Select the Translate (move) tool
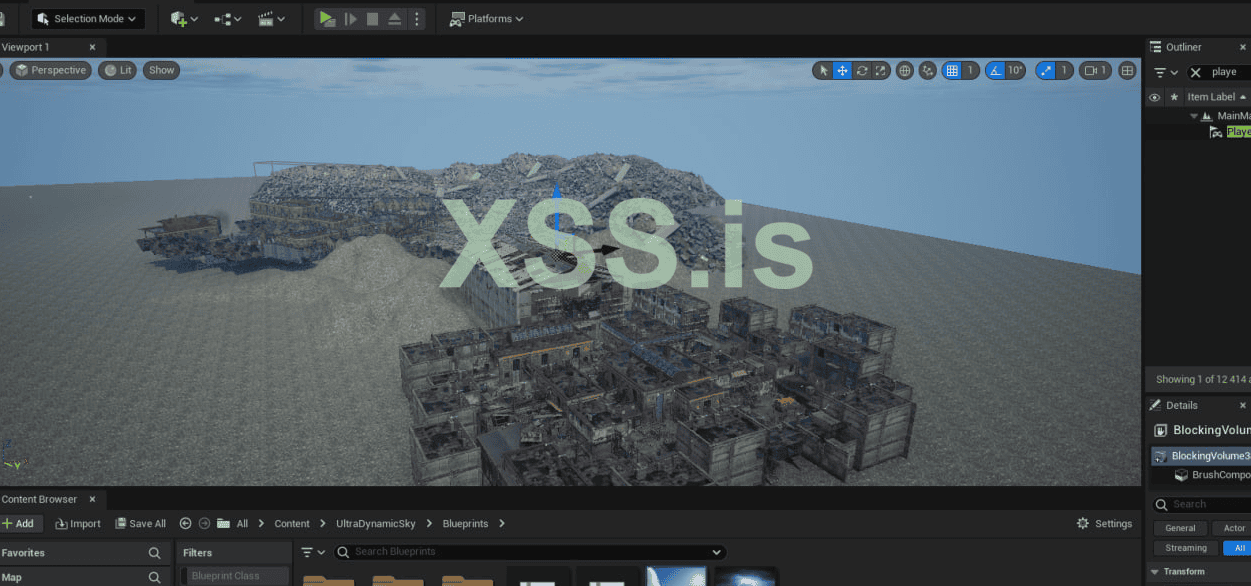The width and height of the screenshot is (1251, 586). click(842, 70)
